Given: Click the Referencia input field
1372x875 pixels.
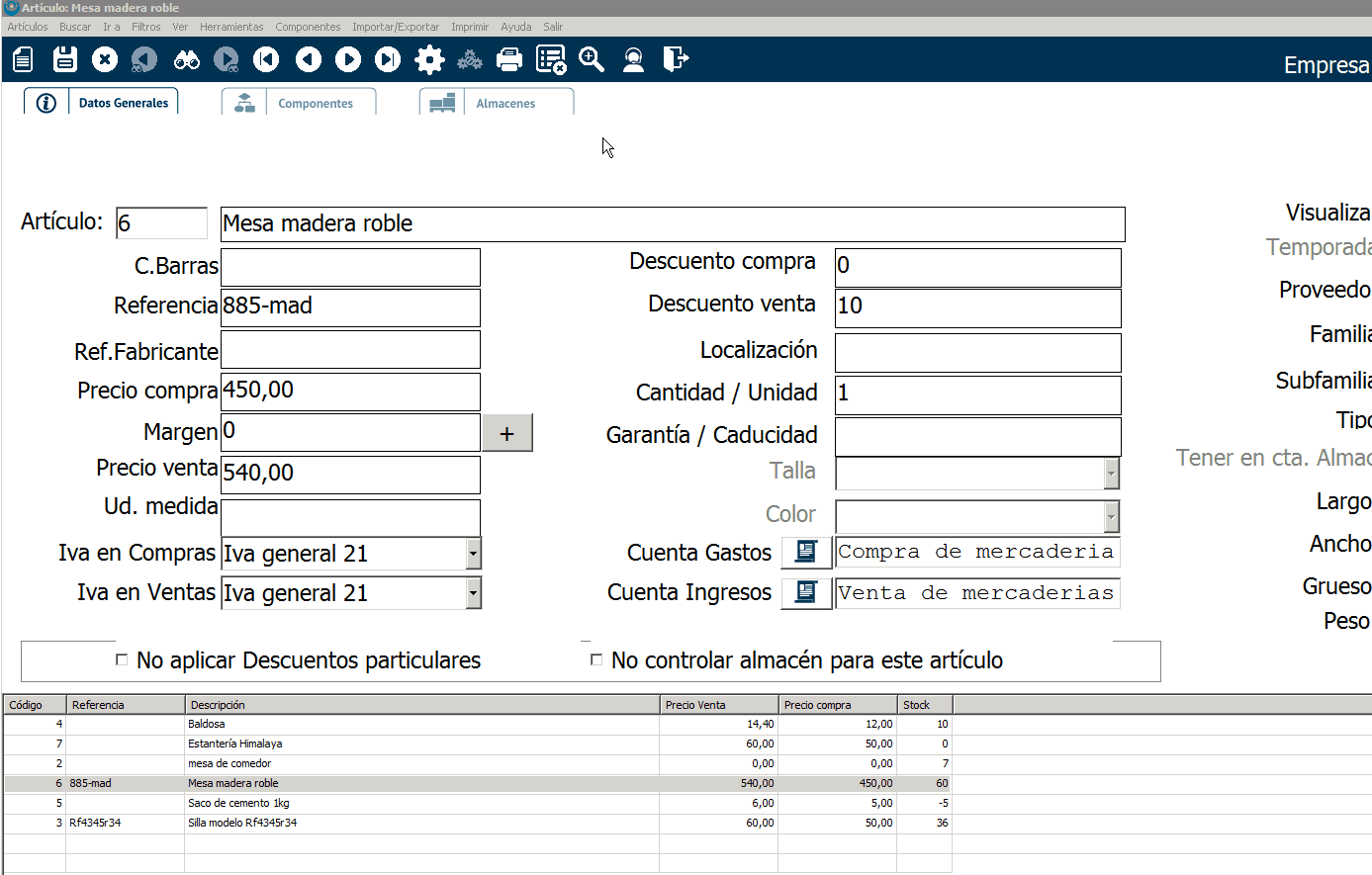Looking at the screenshot, I should point(350,307).
